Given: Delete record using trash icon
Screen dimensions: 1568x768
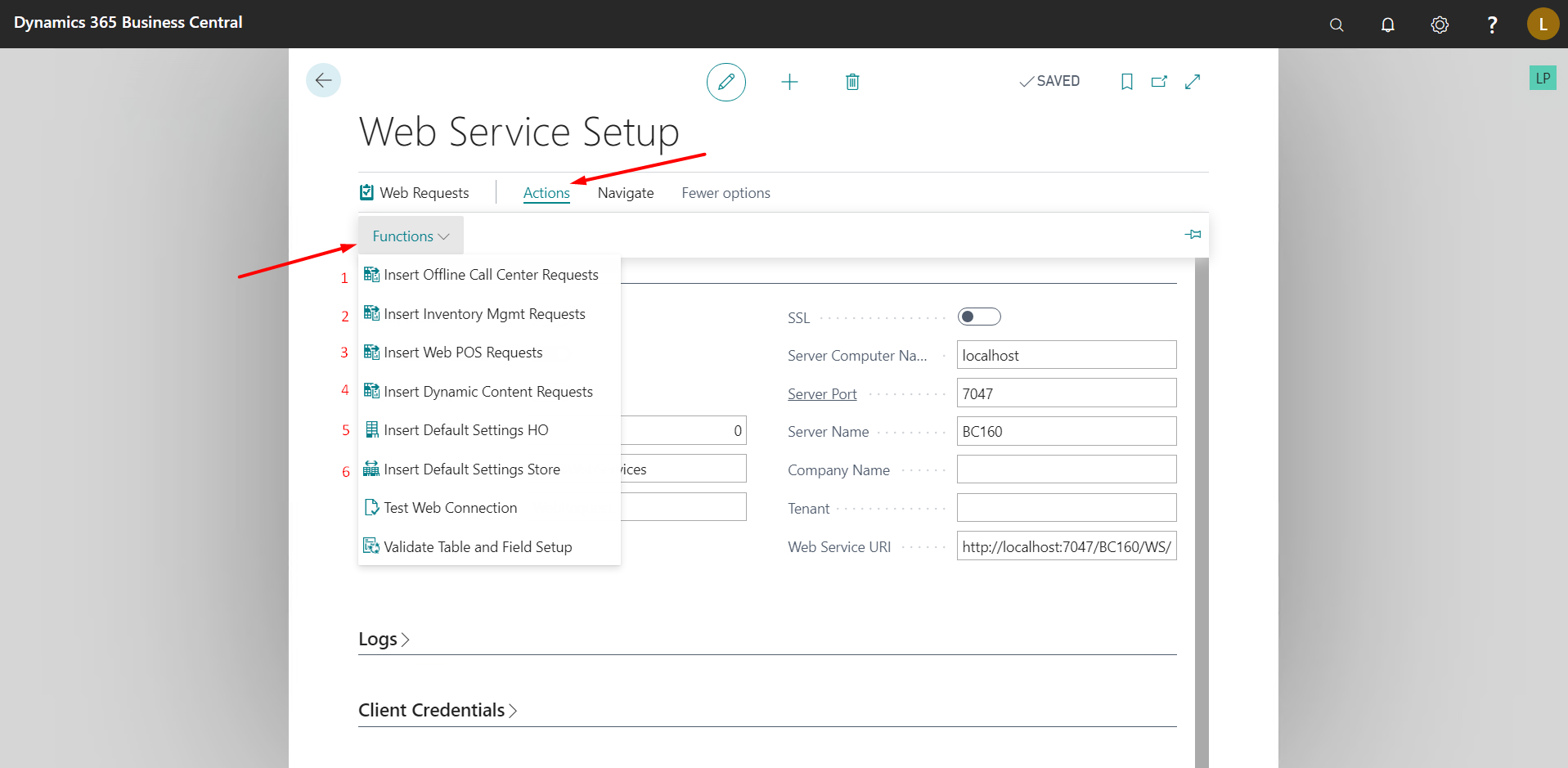Looking at the screenshot, I should (852, 82).
